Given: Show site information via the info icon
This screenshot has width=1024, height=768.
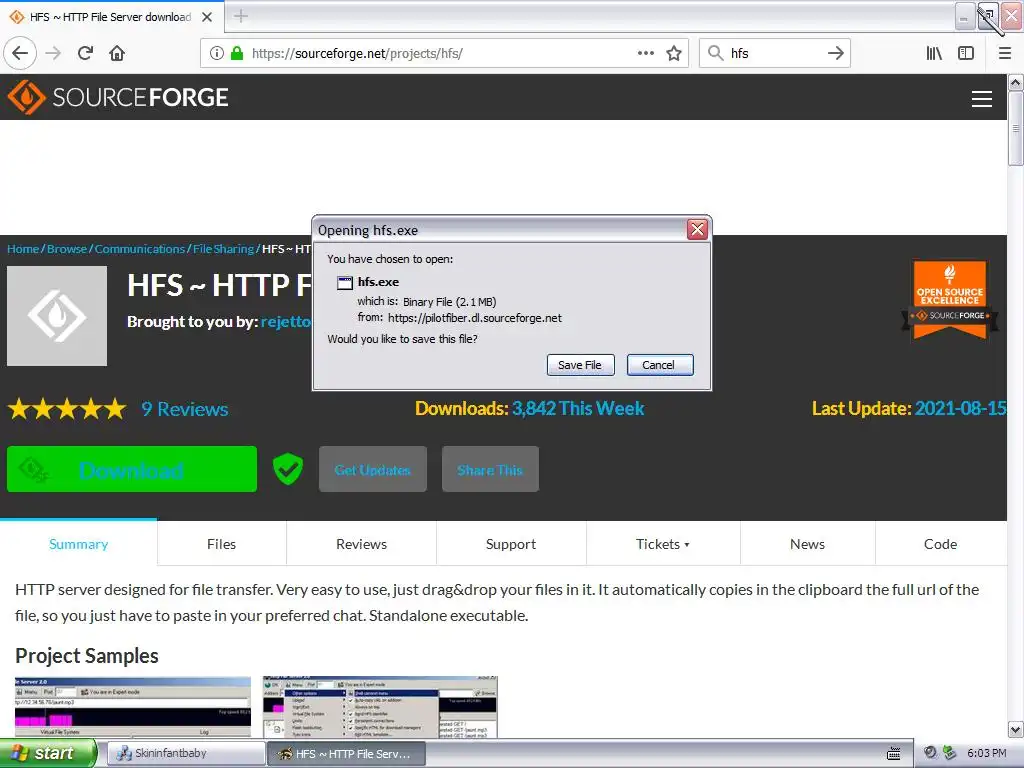Looking at the screenshot, I should [x=217, y=53].
